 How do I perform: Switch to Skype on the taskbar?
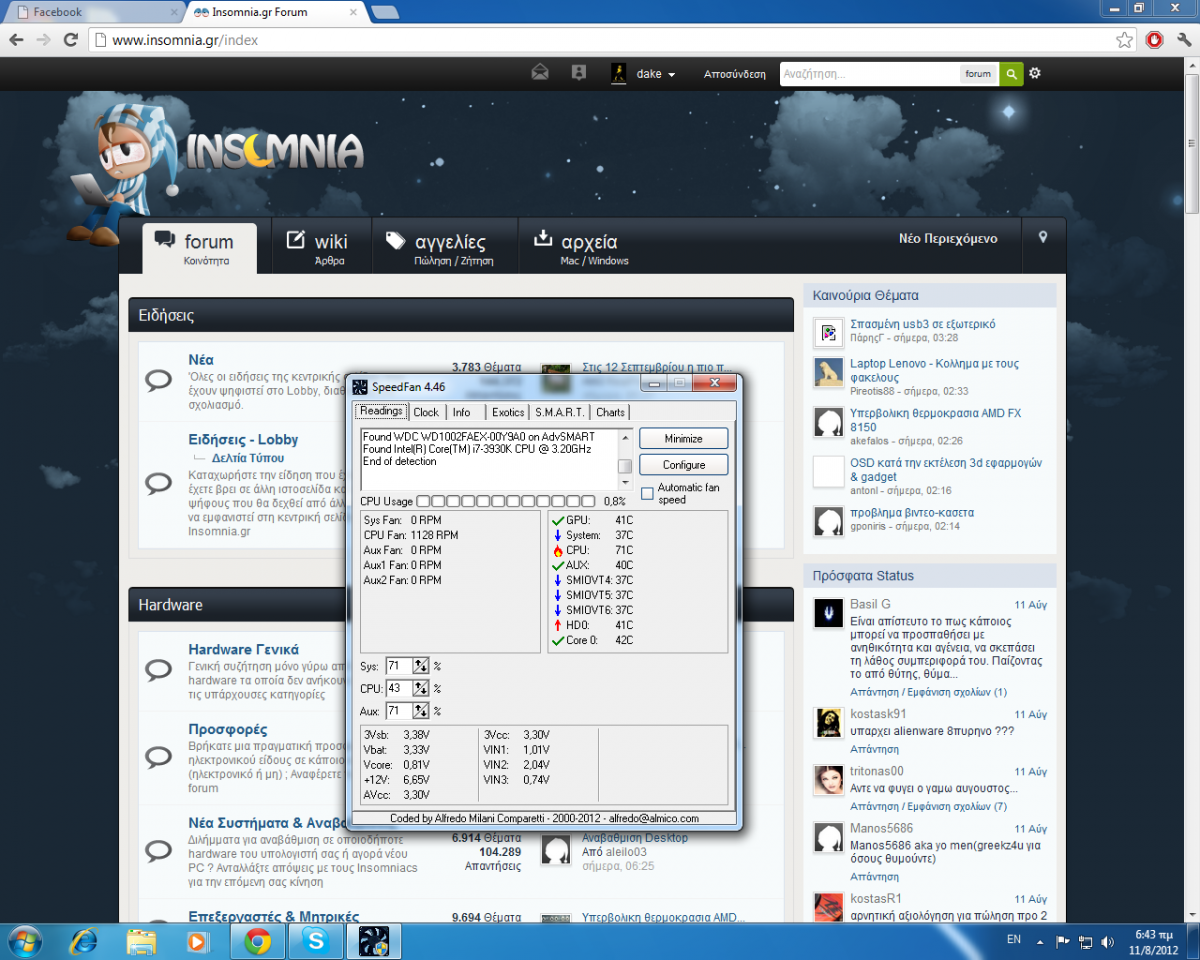[x=316, y=941]
